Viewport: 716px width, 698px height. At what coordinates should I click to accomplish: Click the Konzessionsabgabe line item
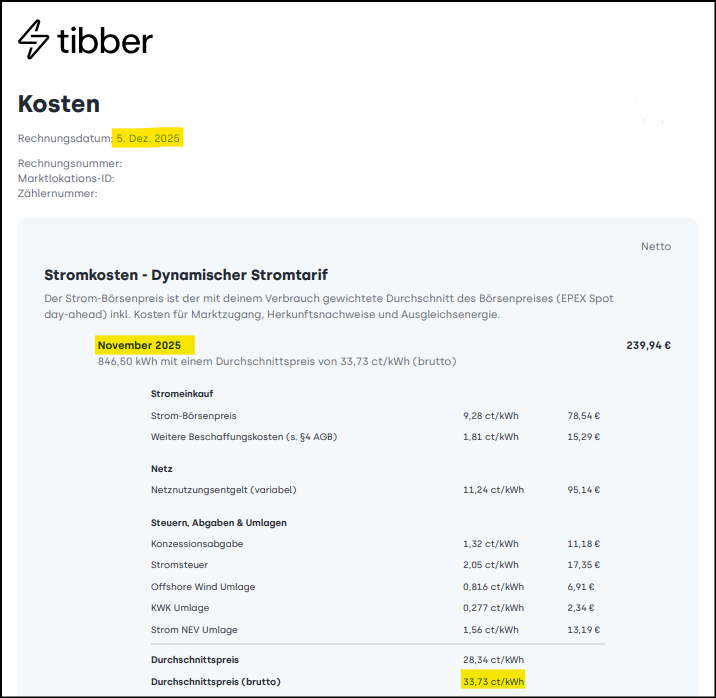click(197, 544)
